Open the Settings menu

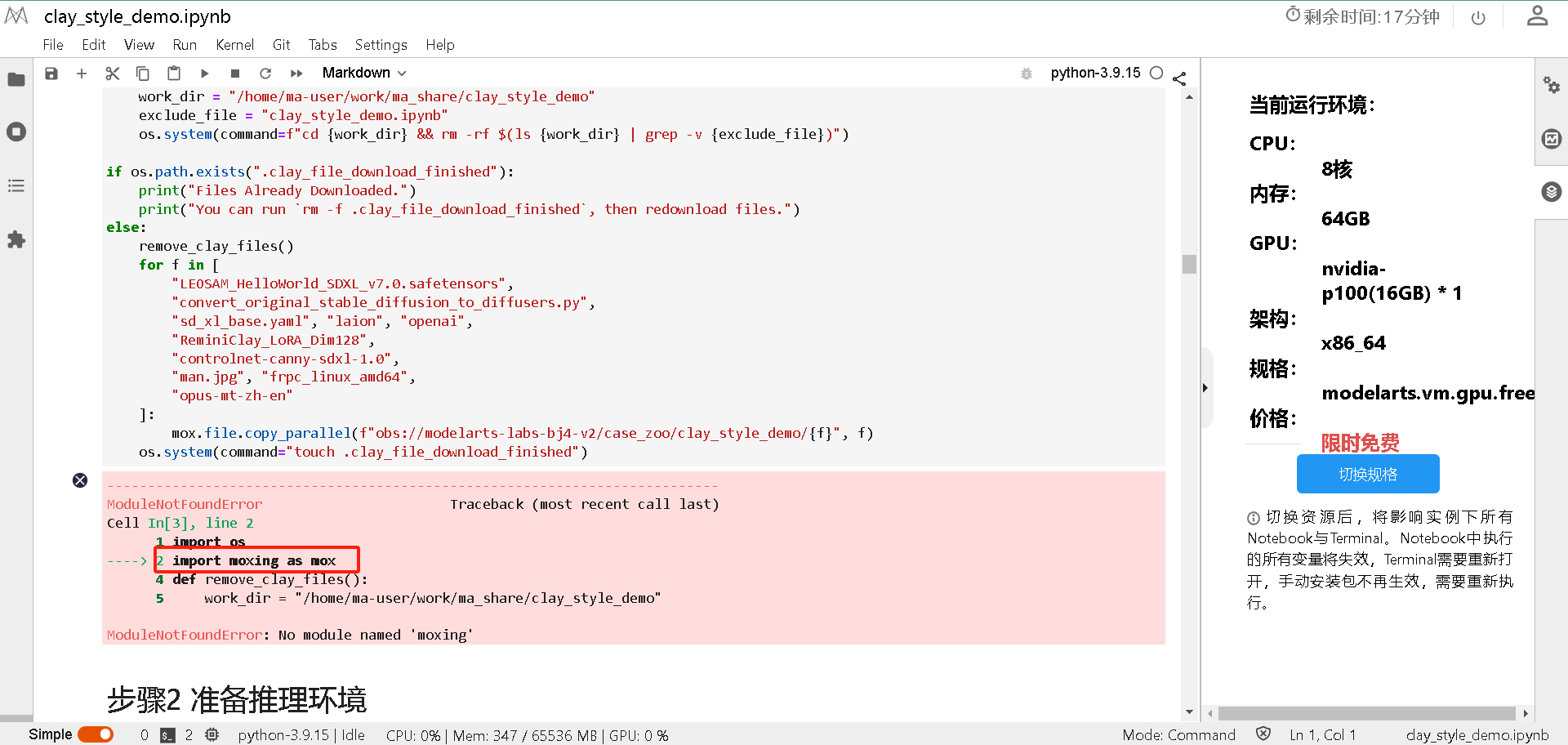click(381, 45)
